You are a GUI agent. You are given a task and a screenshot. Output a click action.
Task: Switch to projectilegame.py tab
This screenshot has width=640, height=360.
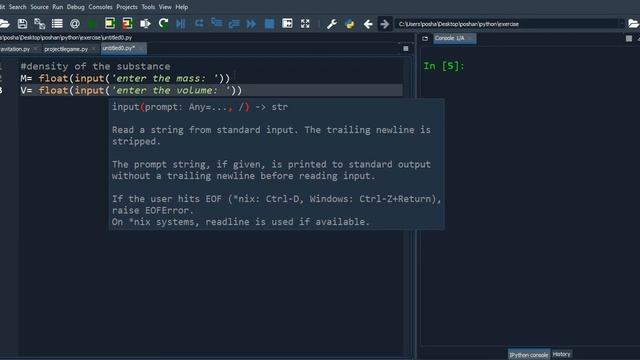point(66,49)
